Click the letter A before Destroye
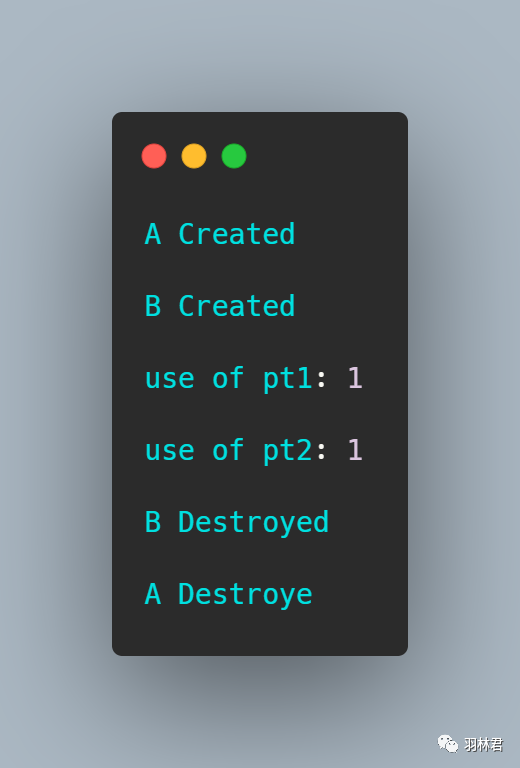 pos(153,594)
